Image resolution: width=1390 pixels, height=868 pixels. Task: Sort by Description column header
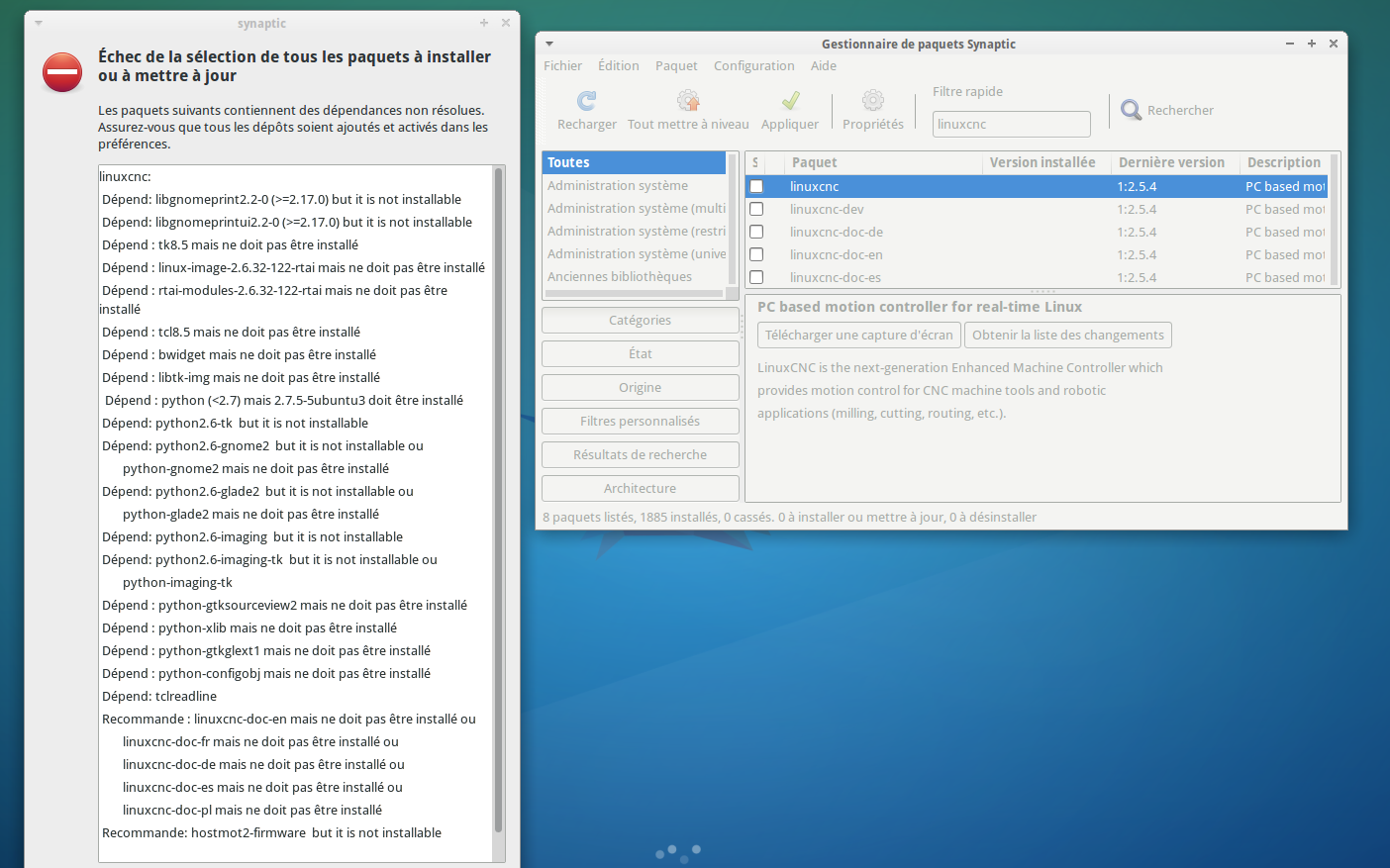[1284, 162]
